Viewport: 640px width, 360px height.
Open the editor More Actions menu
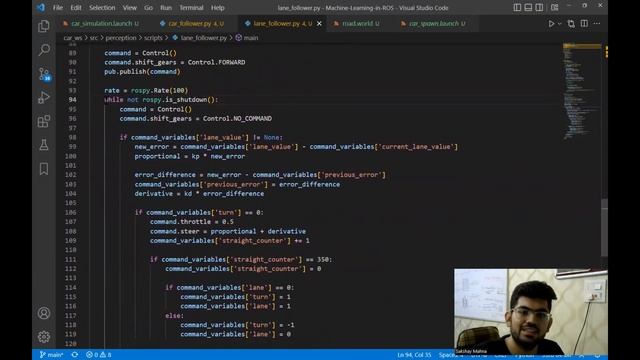click(x=597, y=24)
